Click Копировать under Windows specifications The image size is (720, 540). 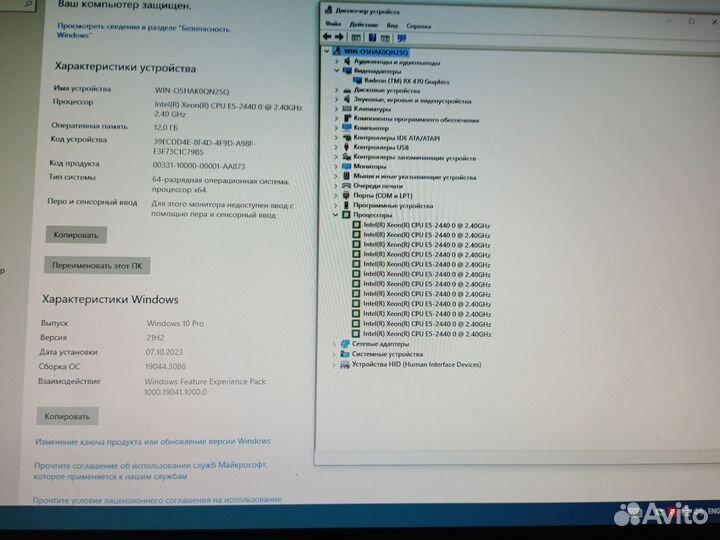pos(67,416)
